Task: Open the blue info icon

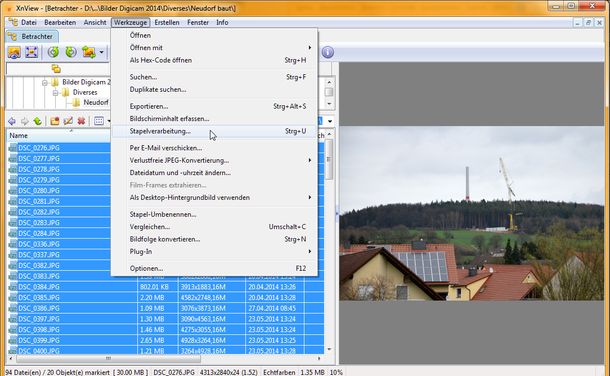Action: point(328,52)
